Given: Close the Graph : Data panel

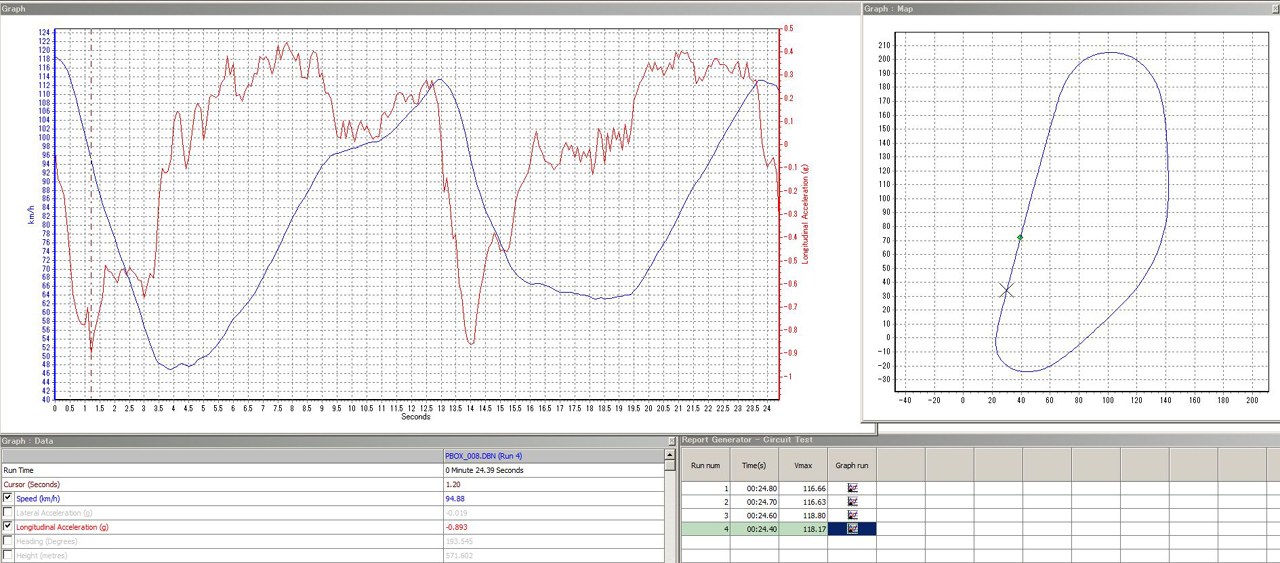Looking at the screenshot, I should point(672,441).
